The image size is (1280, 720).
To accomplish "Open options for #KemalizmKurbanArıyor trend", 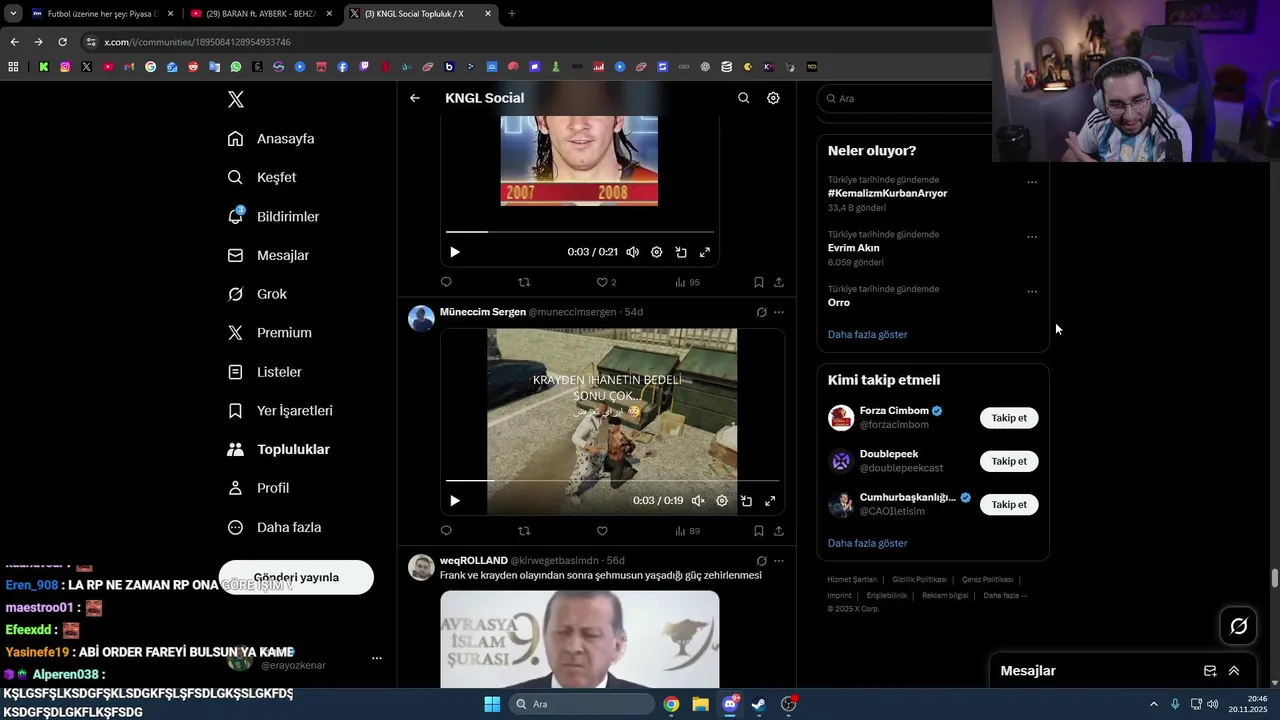I will (1032, 183).
